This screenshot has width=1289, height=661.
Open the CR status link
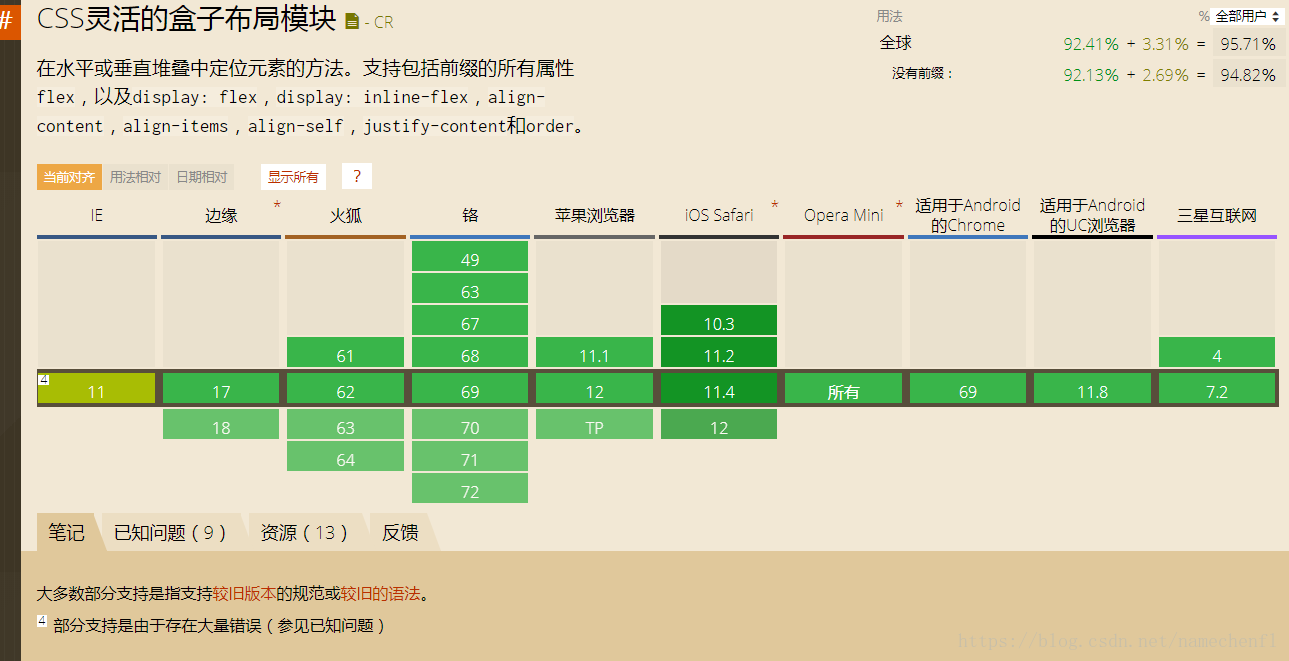(x=383, y=22)
